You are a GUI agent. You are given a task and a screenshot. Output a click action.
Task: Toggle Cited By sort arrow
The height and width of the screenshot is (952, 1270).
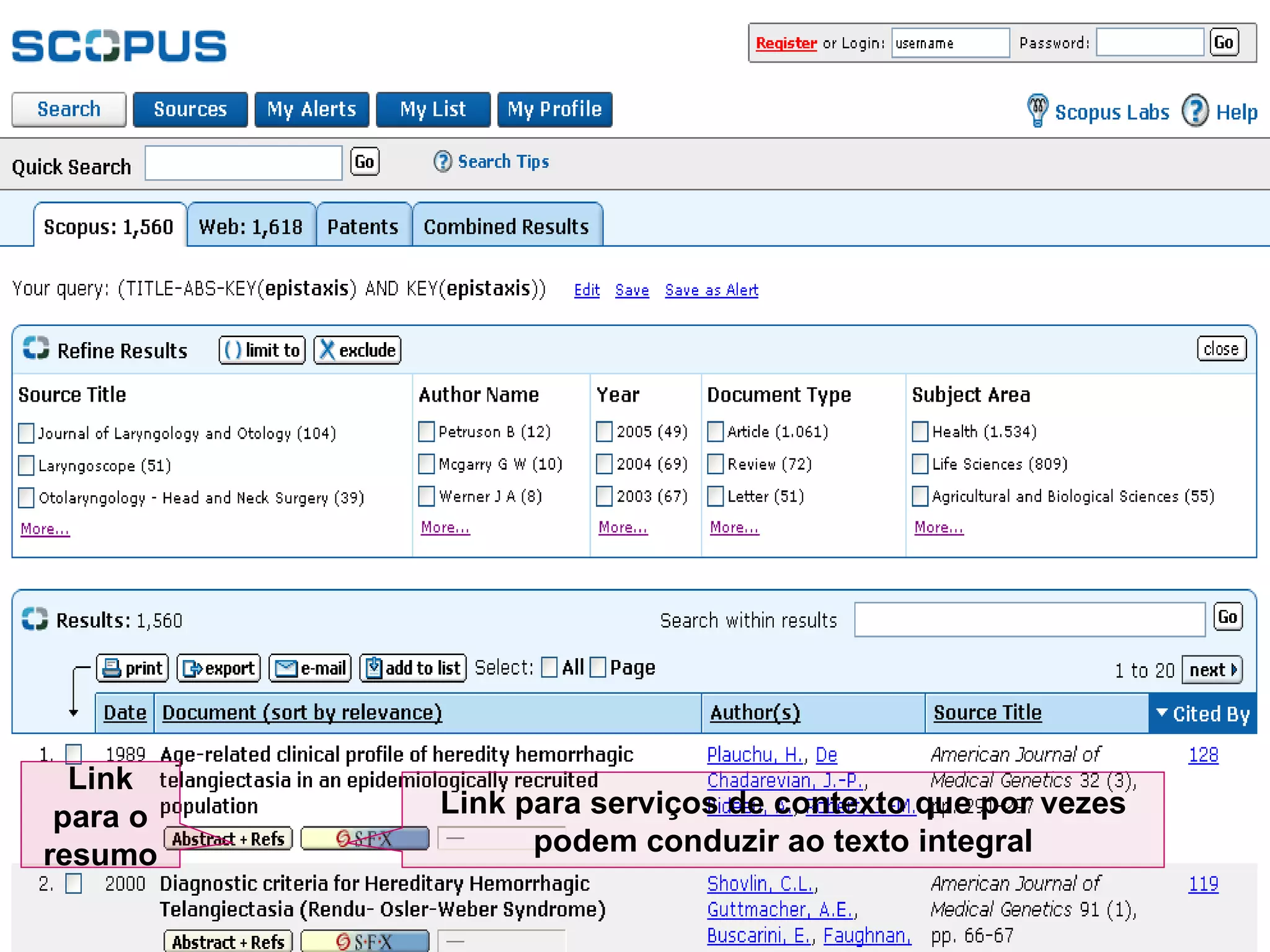(1161, 713)
